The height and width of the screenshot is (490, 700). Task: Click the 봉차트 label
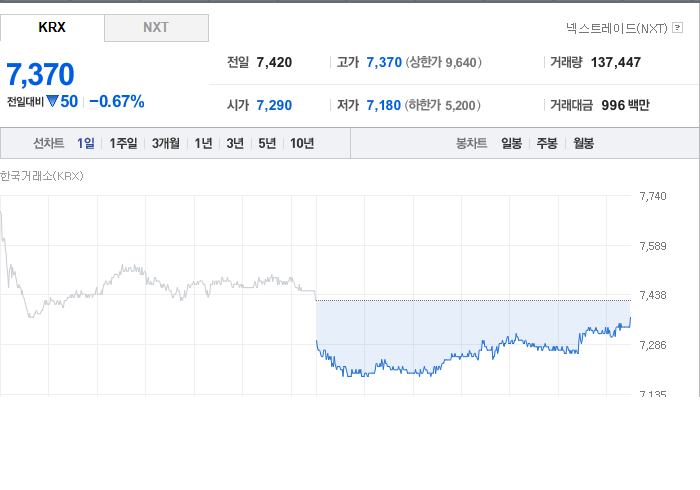pyautogui.click(x=471, y=143)
